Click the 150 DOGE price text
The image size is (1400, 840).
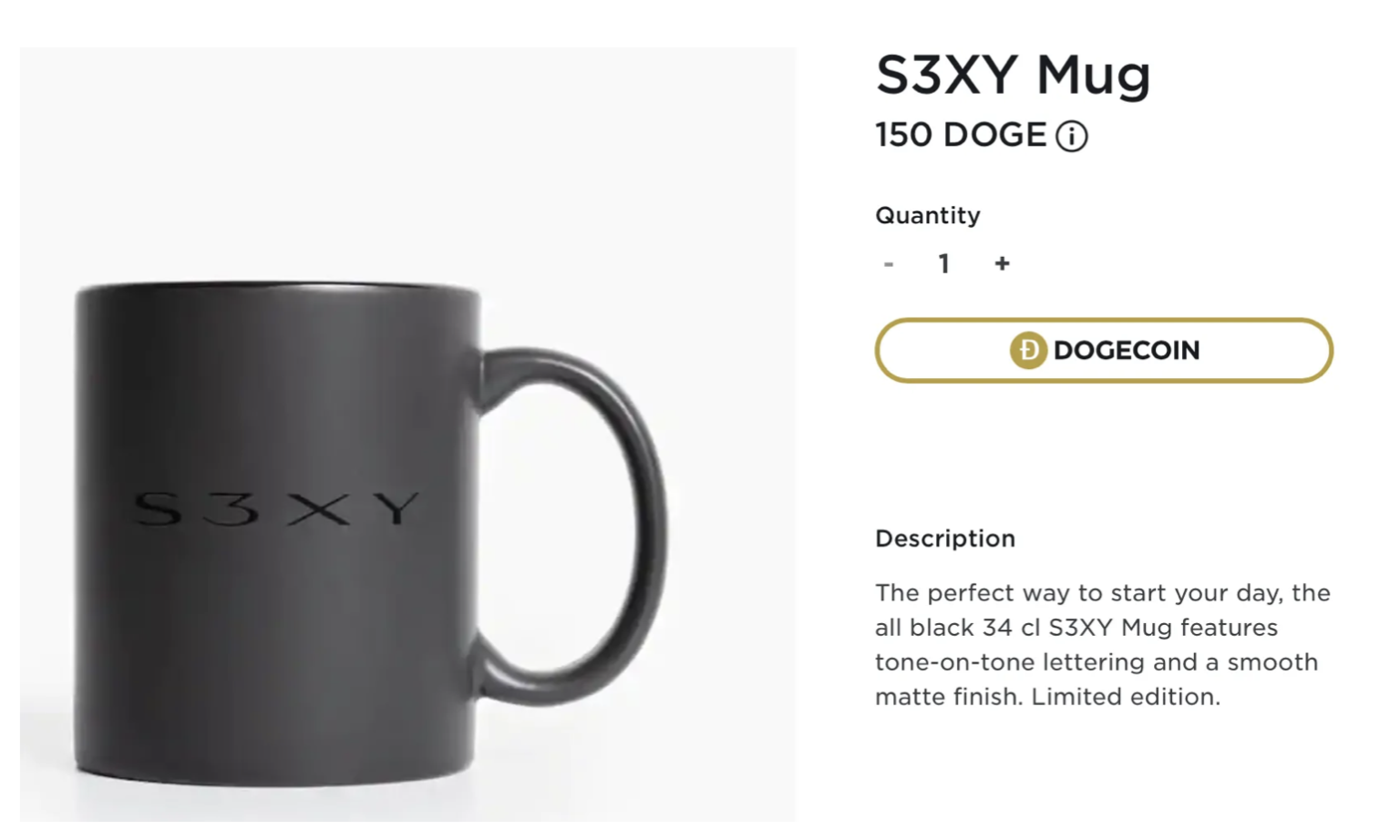pyautogui.click(x=960, y=135)
